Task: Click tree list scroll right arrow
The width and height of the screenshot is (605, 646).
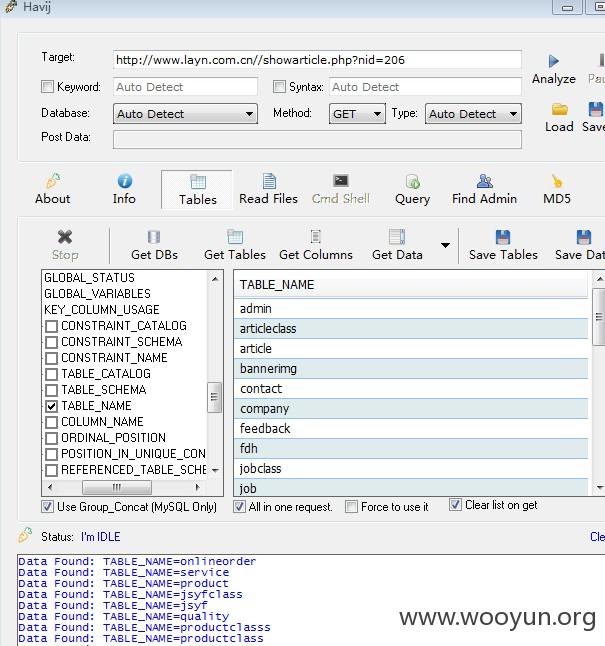Action: [x=197, y=488]
